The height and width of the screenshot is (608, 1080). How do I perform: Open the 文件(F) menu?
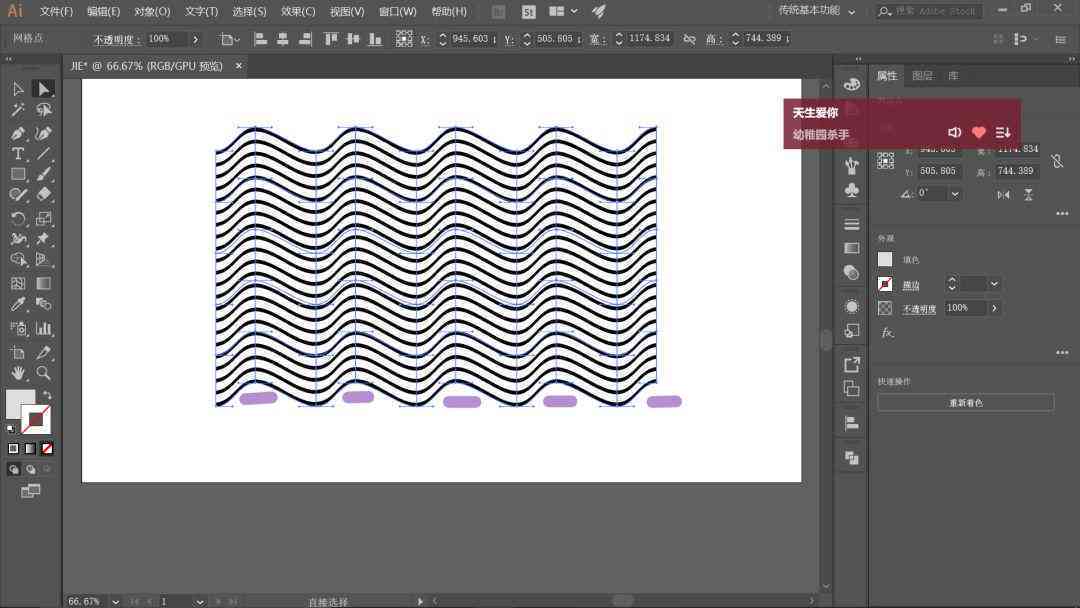coord(56,11)
